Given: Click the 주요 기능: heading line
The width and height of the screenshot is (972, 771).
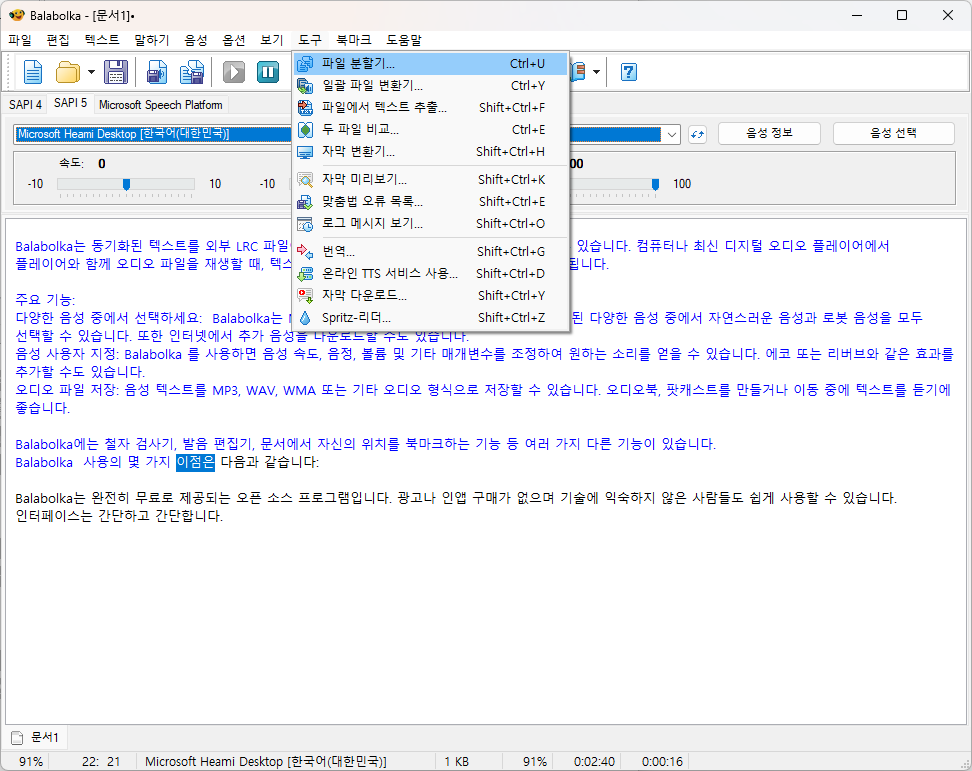Looking at the screenshot, I should 45,300.
